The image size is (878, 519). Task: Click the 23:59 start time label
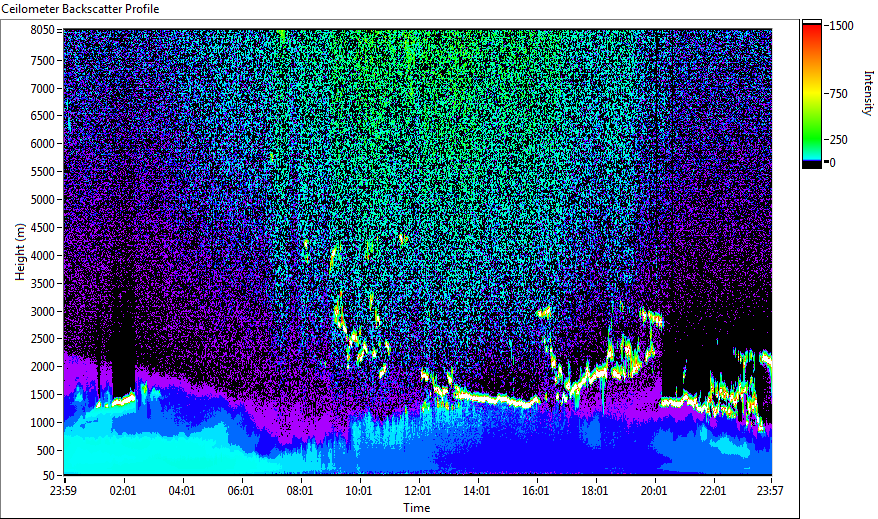63,491
